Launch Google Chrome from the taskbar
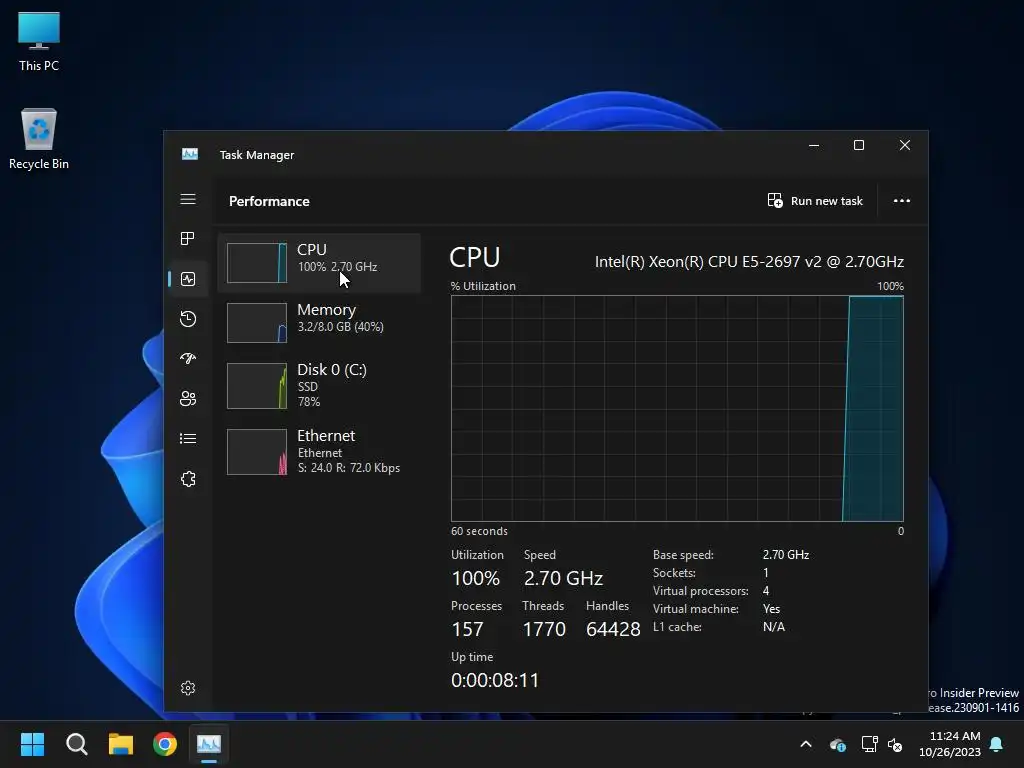 (x=165, y=744)
